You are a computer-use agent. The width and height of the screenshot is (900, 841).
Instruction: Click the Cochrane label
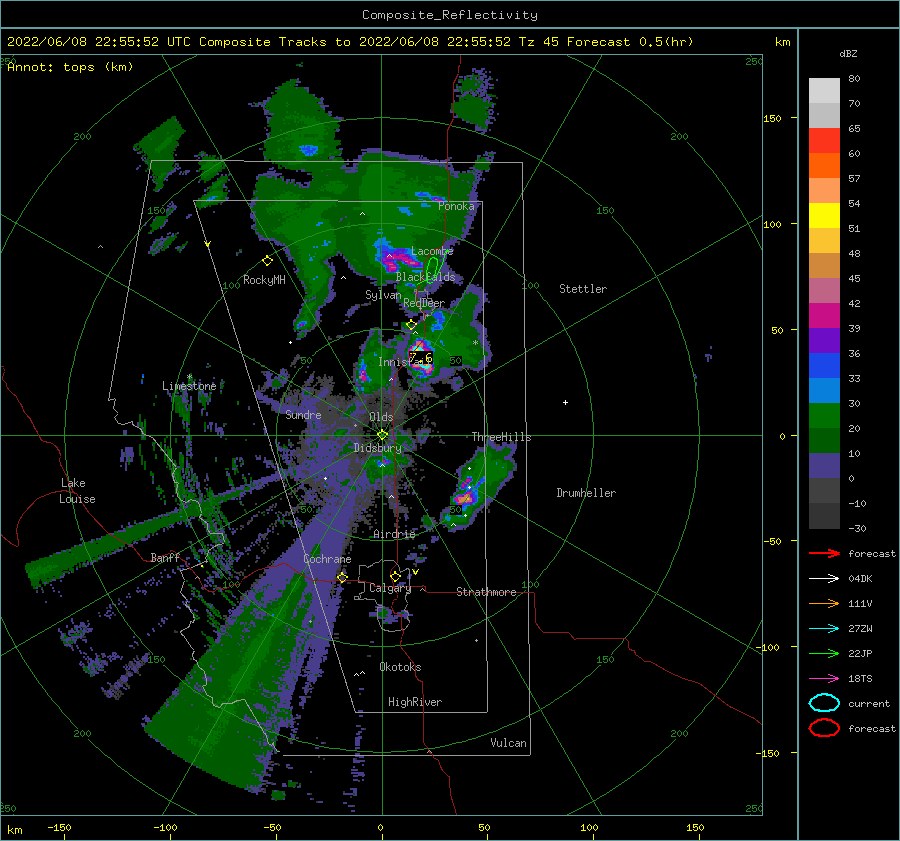327,559
